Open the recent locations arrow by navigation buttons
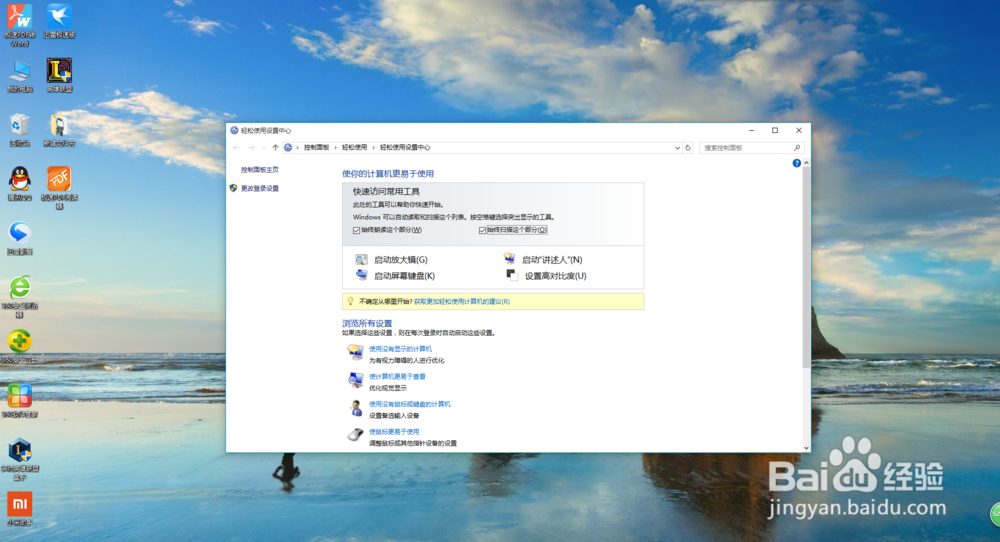Image resolution: width=1000 pixels, height=542 pixels. tap(263, 147)
